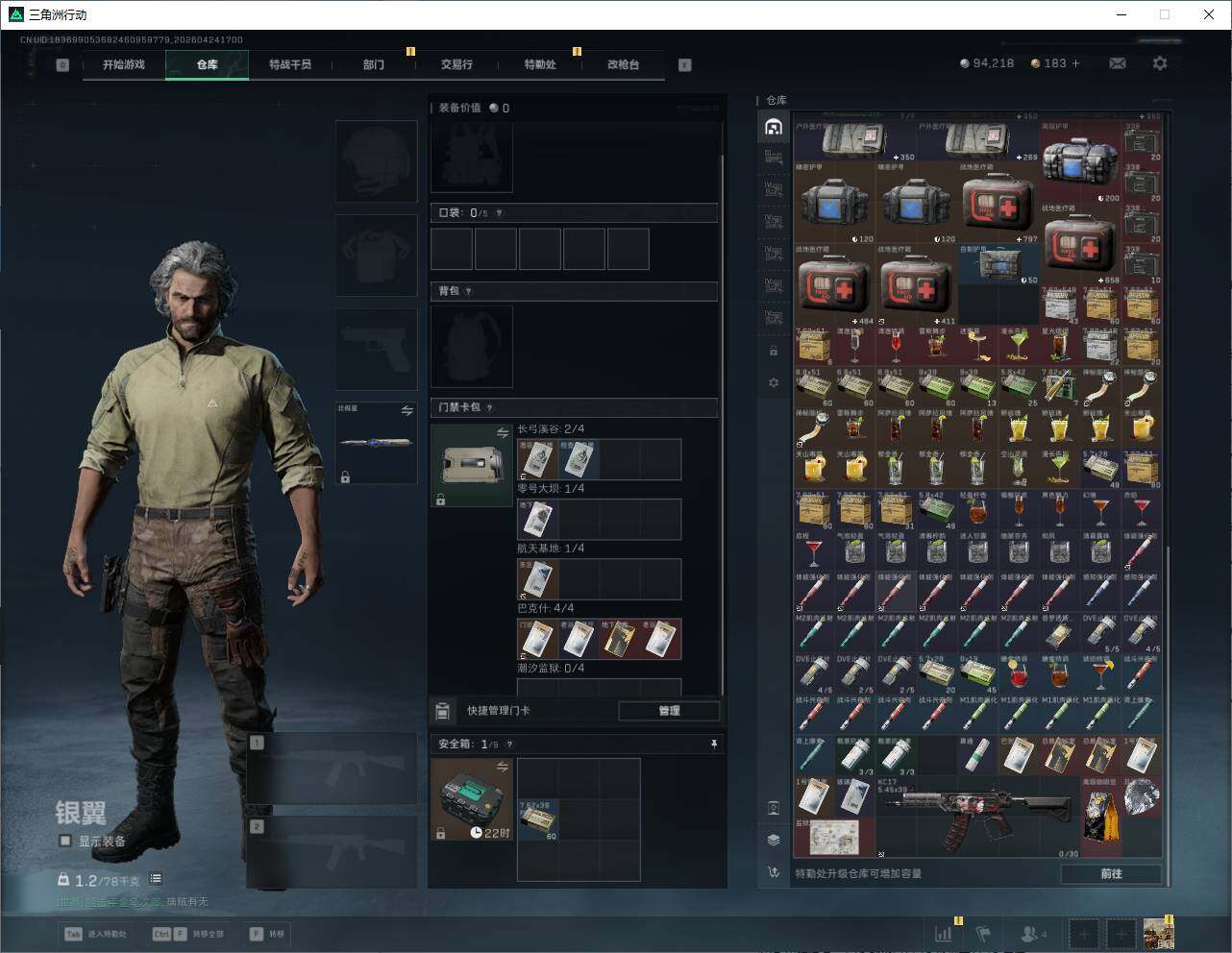Select the main warehouse home icon
The image size is (1232, 953).
click(774, 126)
